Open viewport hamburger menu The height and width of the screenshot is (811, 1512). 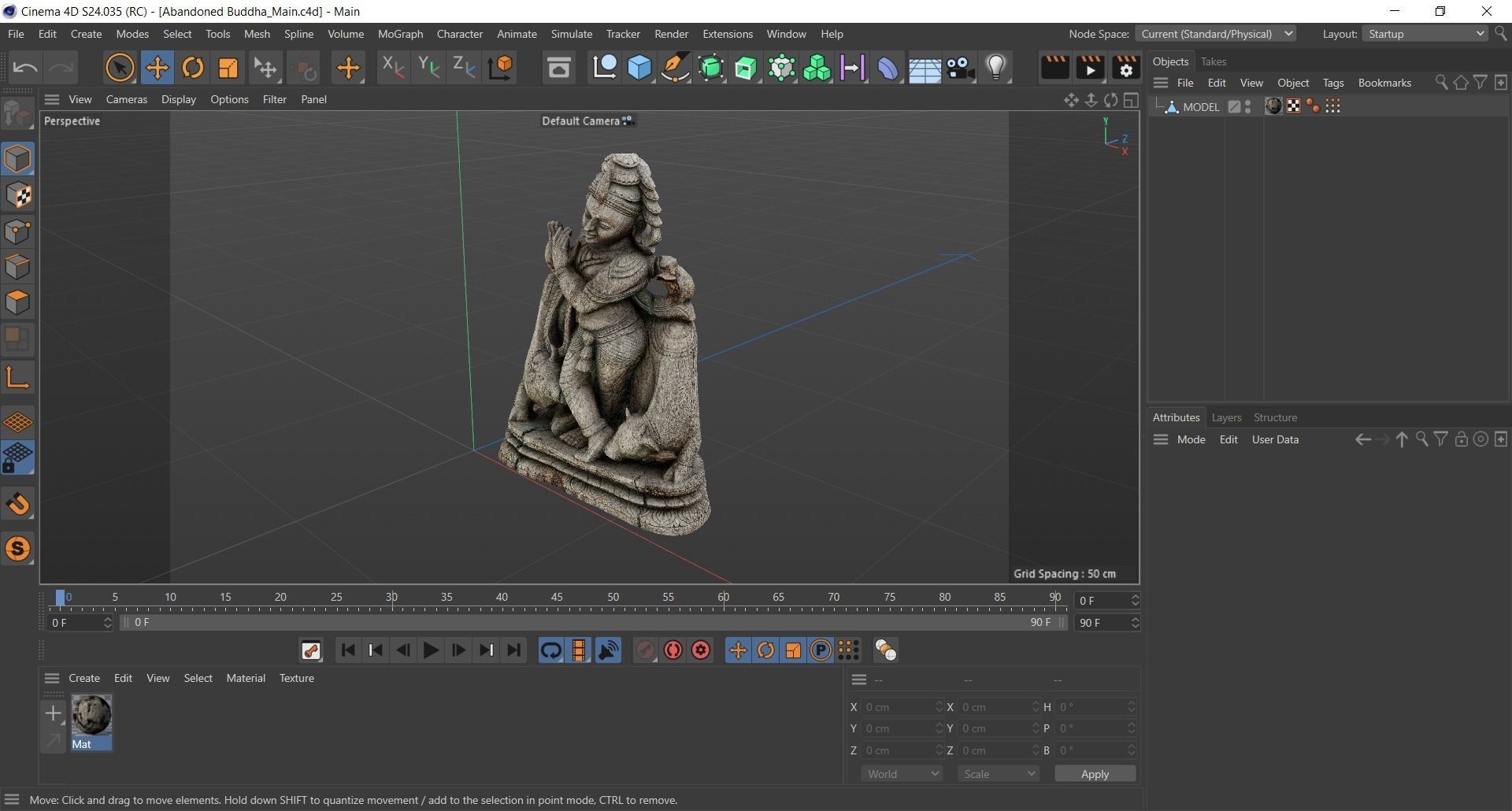pos(52,99)
